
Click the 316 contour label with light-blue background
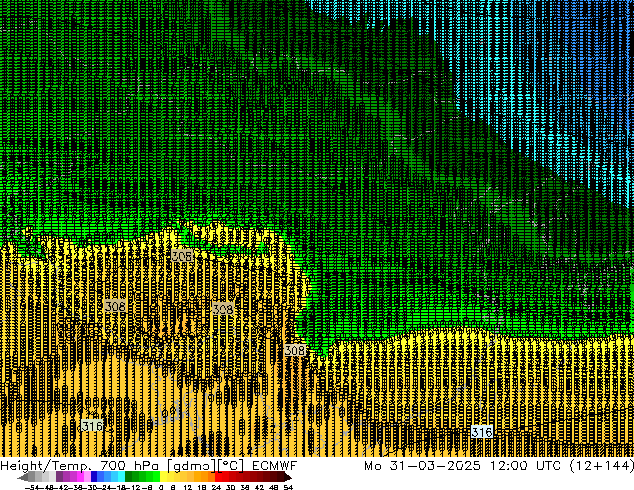pos(482,432)
